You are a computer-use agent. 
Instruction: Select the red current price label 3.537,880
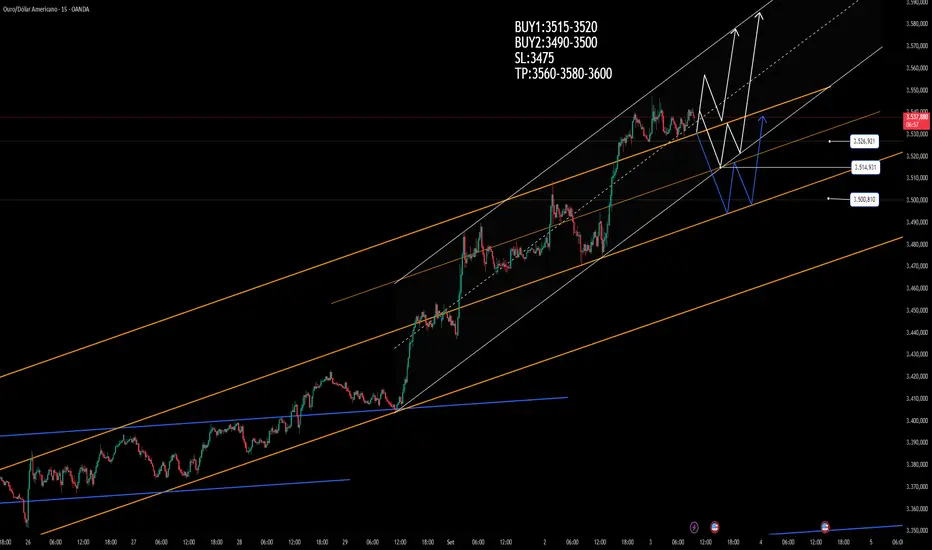[916, 121]
